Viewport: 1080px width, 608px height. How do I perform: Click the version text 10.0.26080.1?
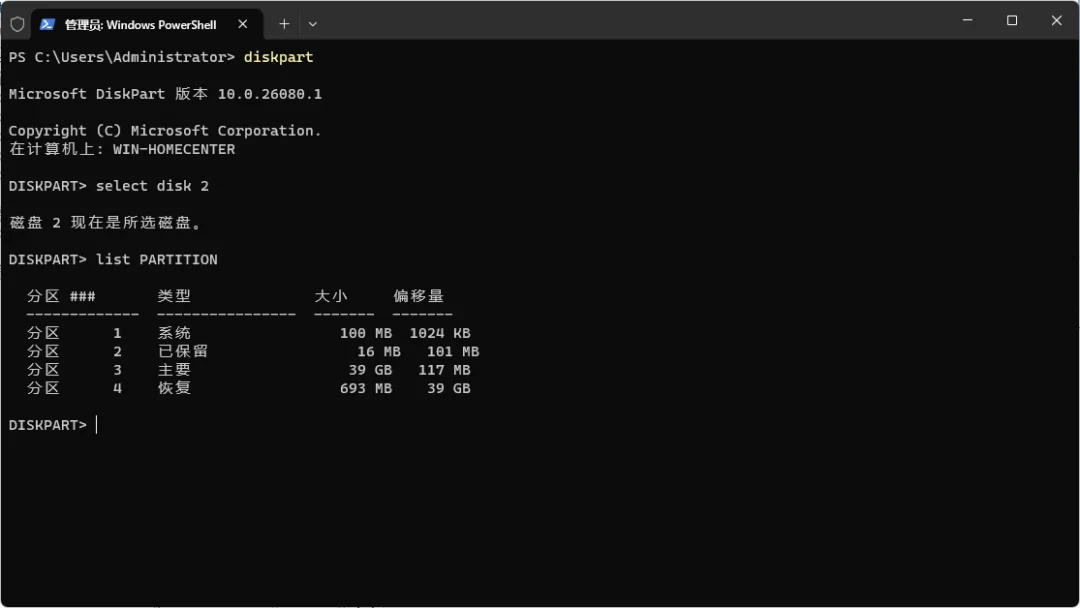269,94
